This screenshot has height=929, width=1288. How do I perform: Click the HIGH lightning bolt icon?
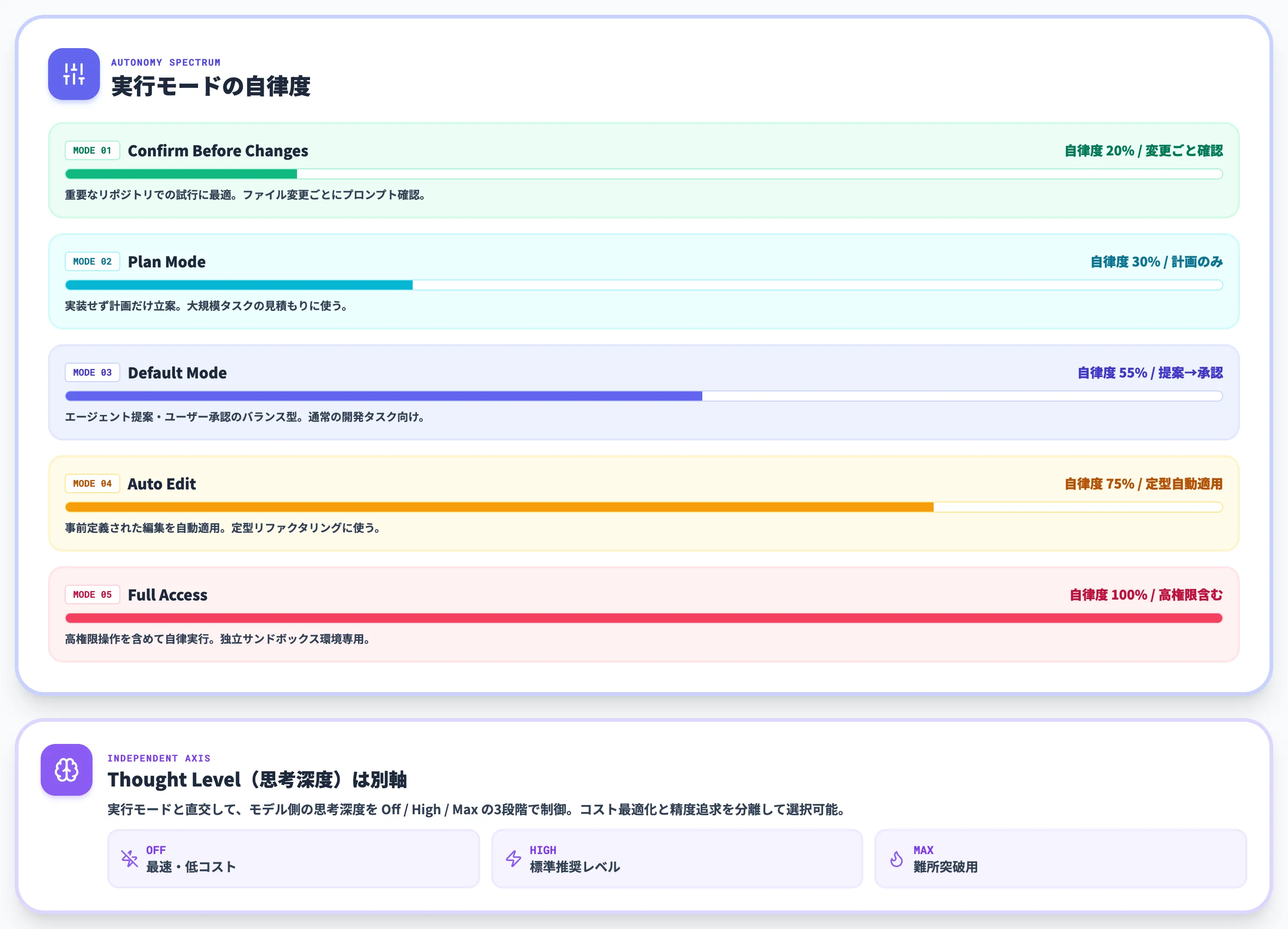[514, 858]
